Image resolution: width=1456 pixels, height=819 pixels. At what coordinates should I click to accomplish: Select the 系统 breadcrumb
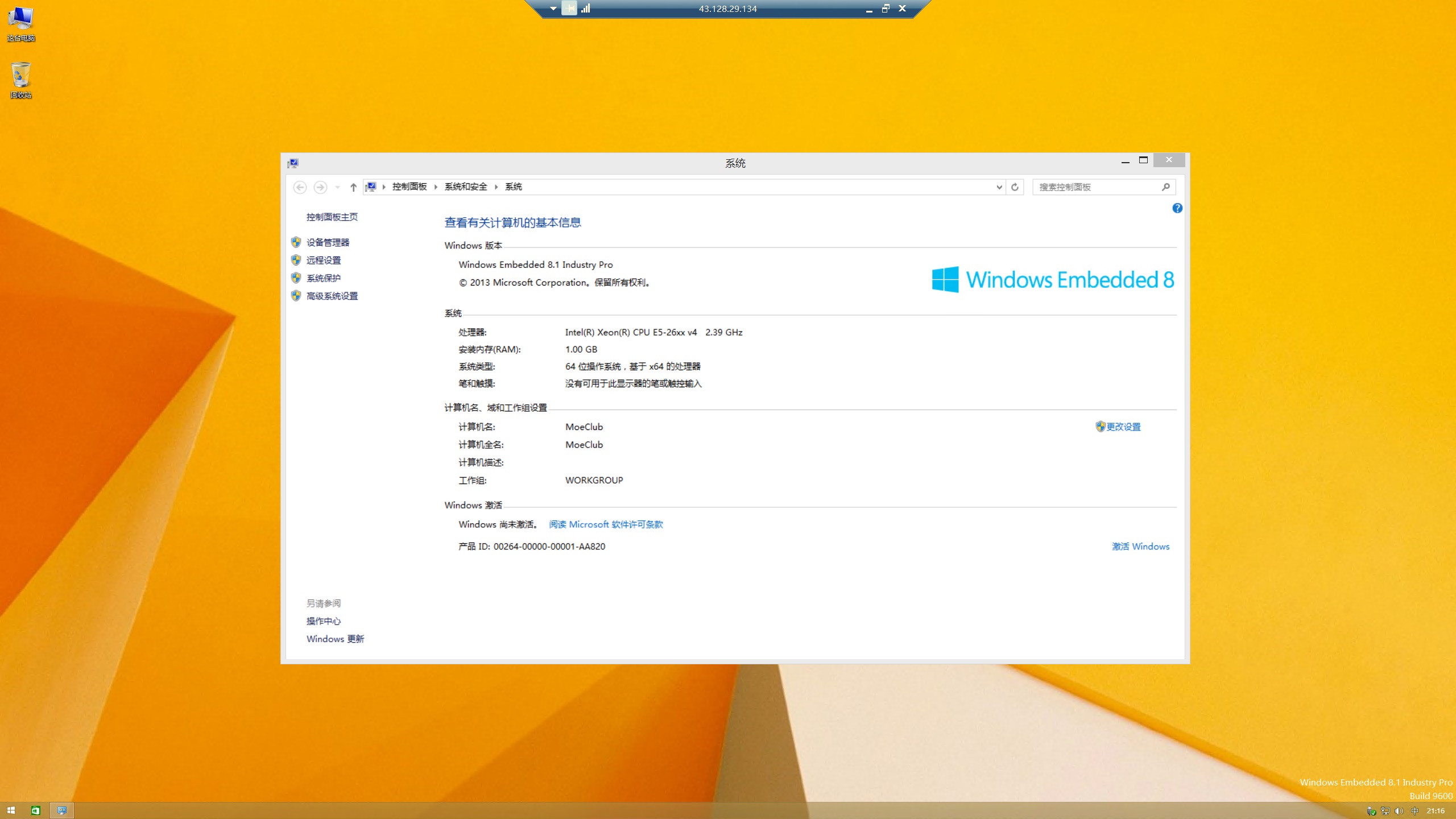click(x=514, y=187)
